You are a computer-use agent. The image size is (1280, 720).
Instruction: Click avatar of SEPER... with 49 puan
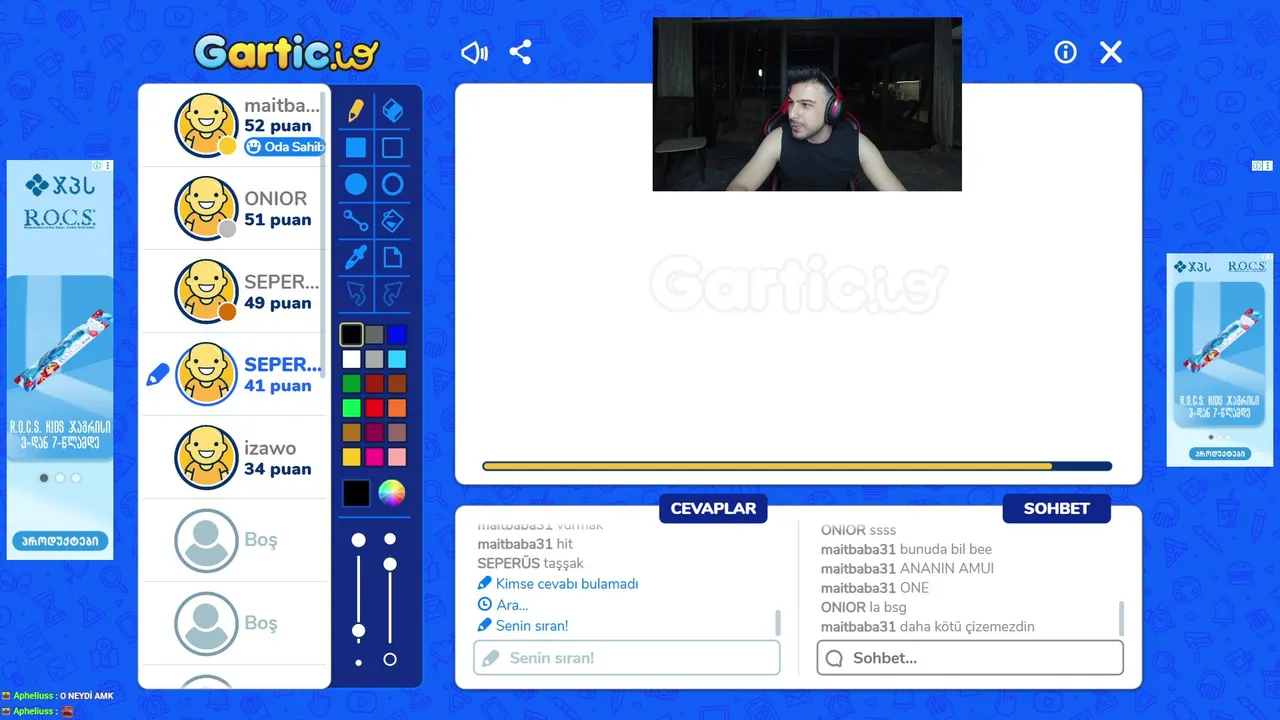click(x=206, y=291)
